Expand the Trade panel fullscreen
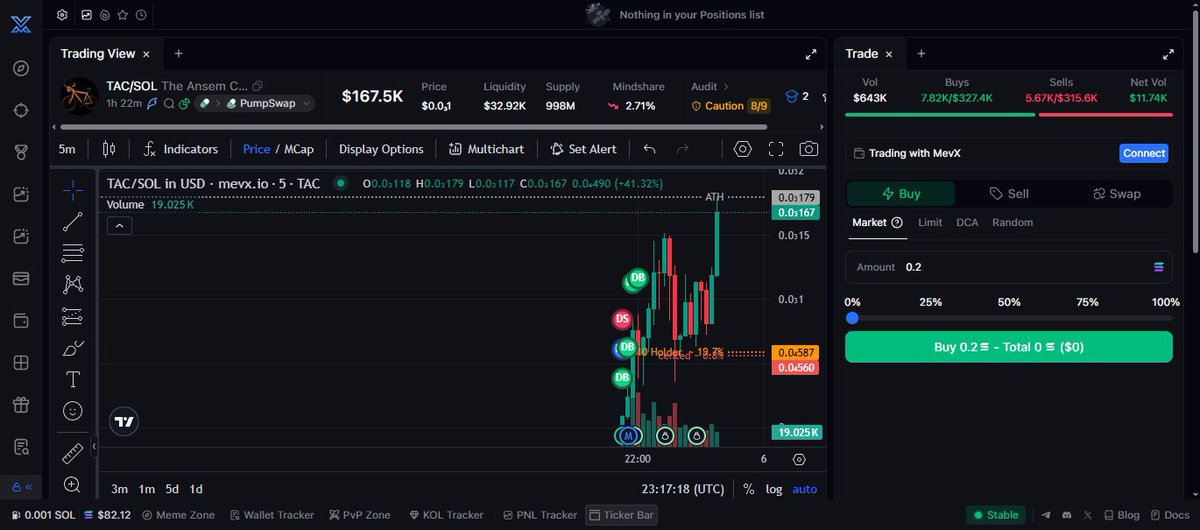 click(x=1167, y=54)
